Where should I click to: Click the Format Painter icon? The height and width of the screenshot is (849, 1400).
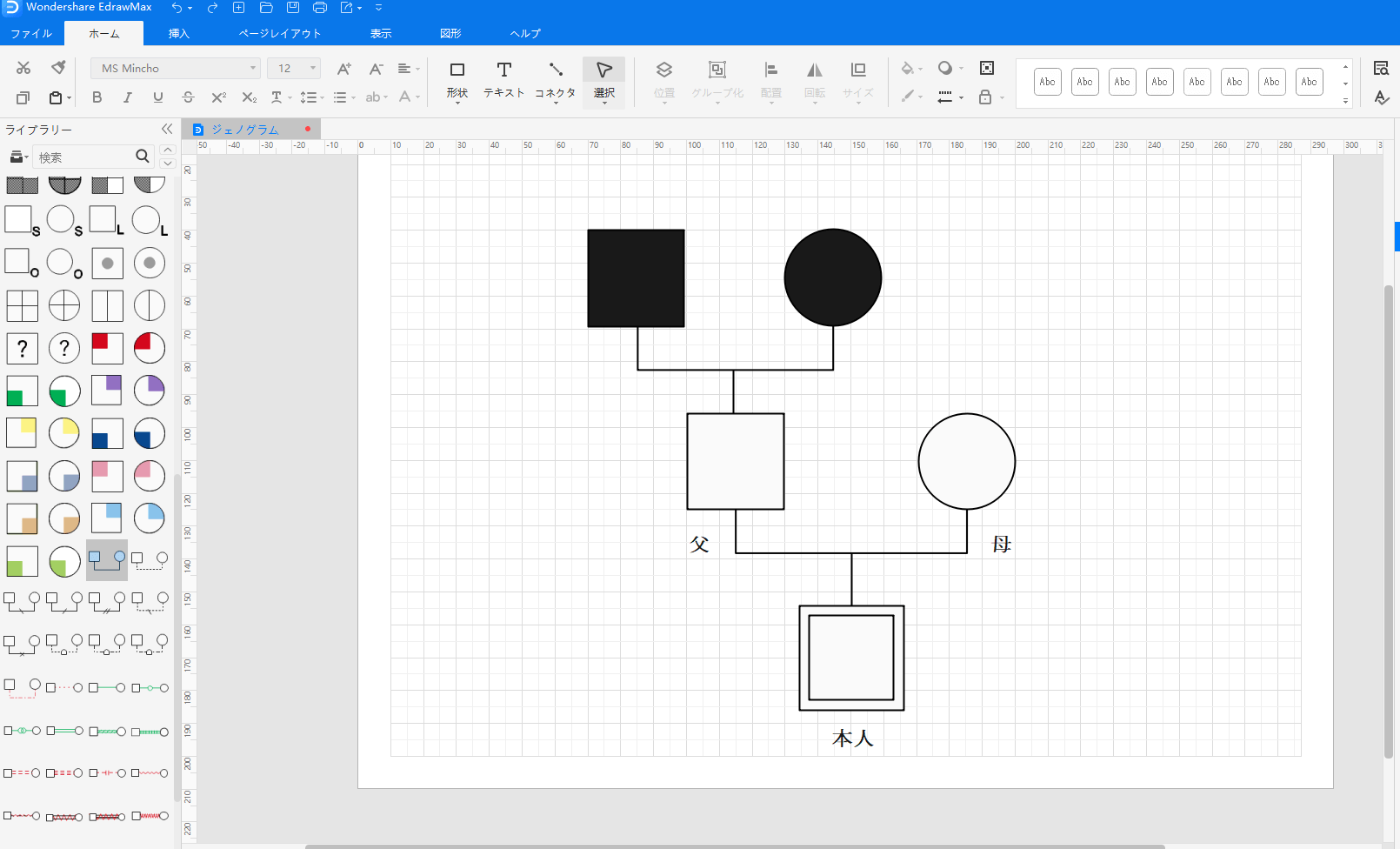click(58, 68)
